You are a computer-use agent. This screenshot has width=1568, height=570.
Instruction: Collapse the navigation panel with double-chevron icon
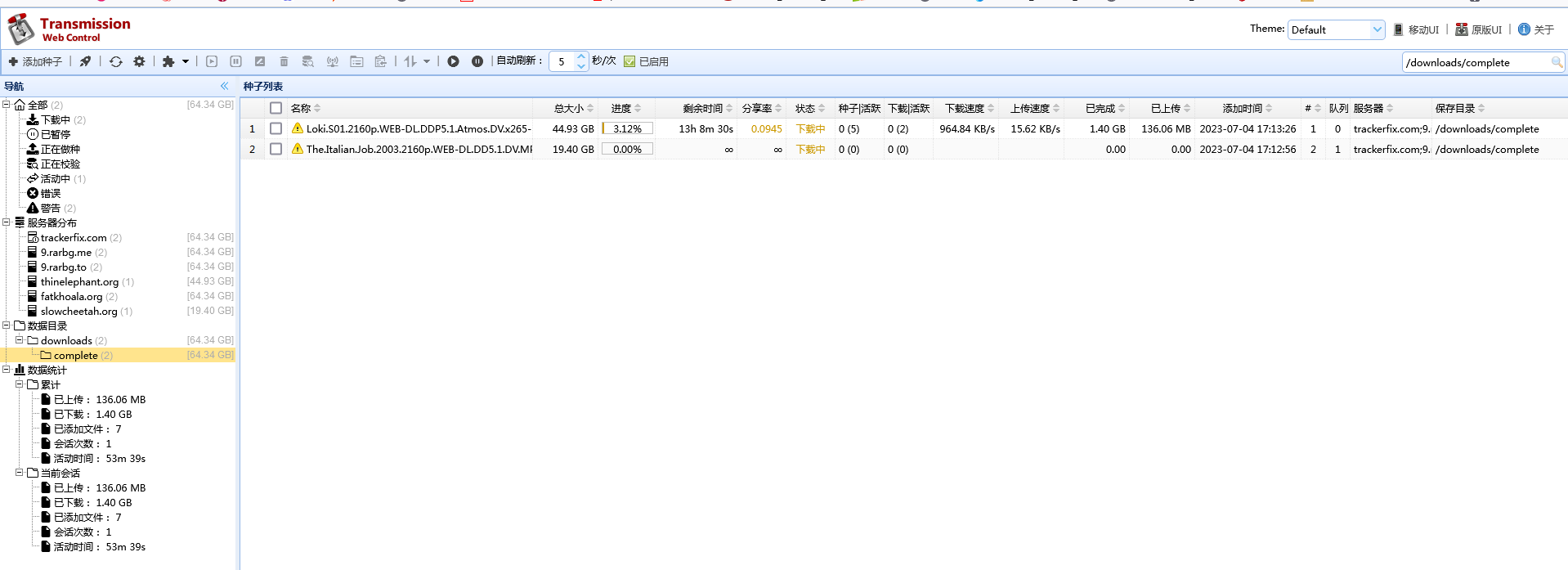224,86
